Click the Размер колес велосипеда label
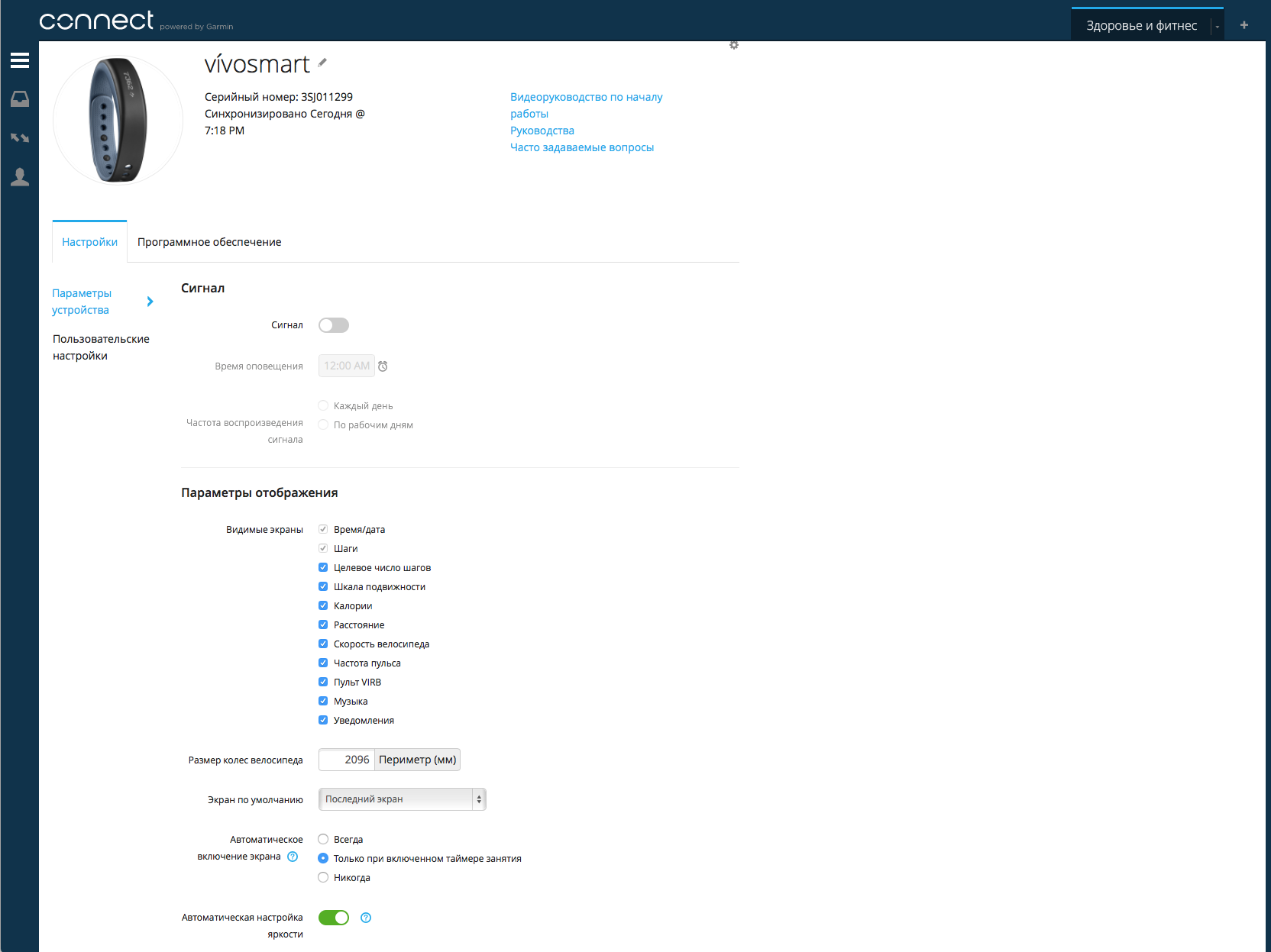The image size is (1271, 952). pos(246,760)
